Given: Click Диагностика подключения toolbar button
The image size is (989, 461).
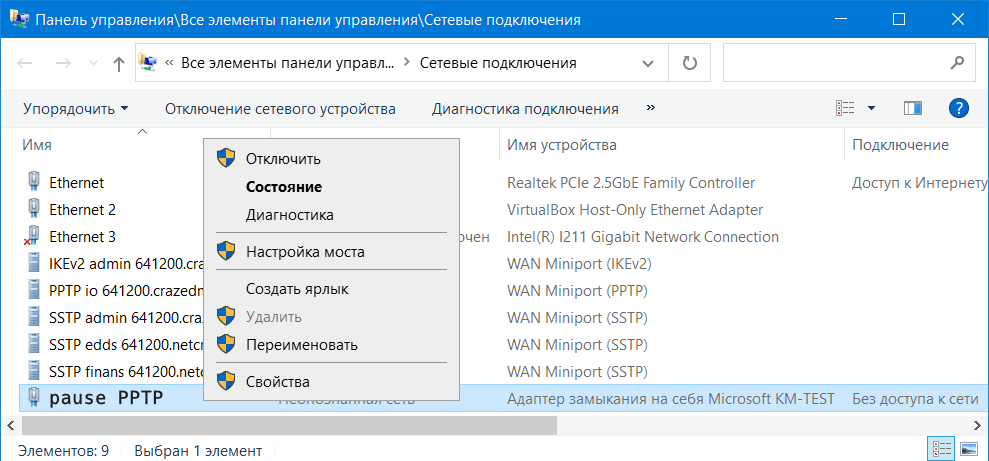Looking at the screenshot, I should pyautogui.click(x=525, y=108).
